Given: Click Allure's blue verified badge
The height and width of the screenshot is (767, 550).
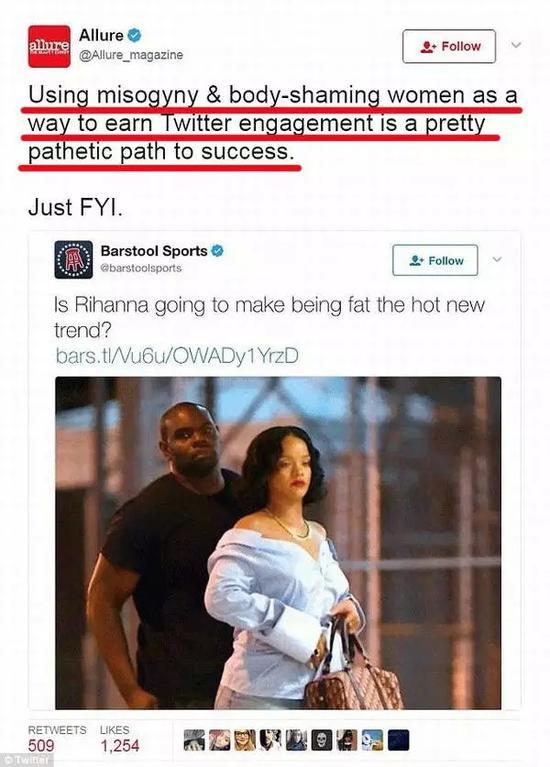Looking at the screenshot, I should pyautogui.click(x=135, y=35).
